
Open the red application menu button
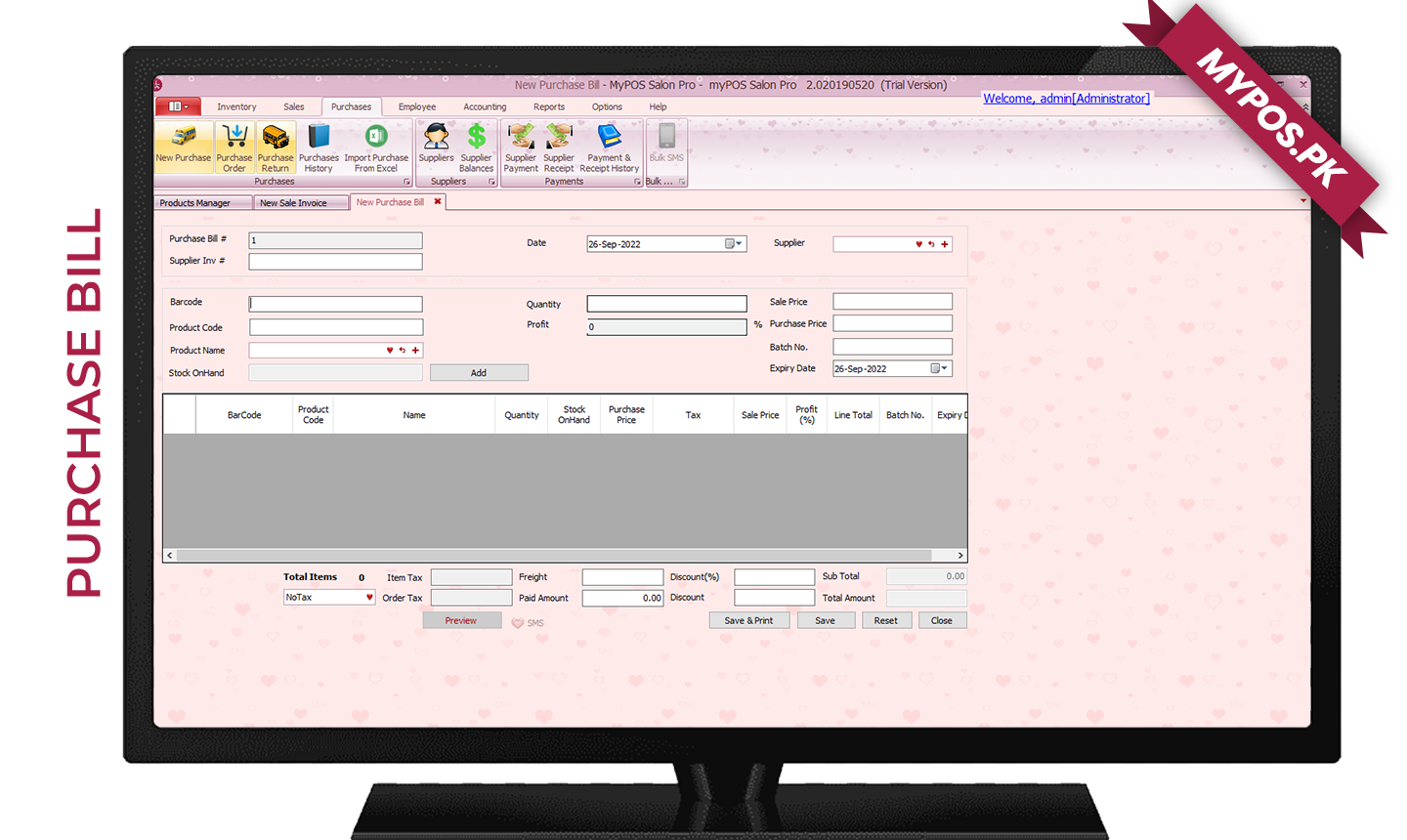[178, 106]
